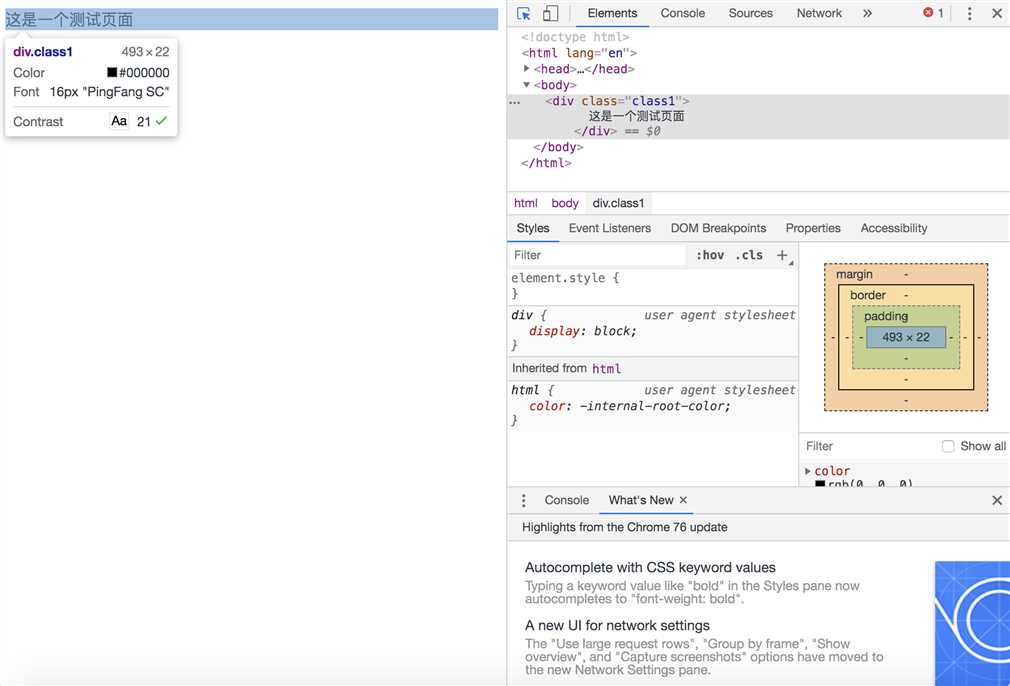This screenshot has width=1010, height=686.
Task: Expand the head element node
Action: (527, 69)
